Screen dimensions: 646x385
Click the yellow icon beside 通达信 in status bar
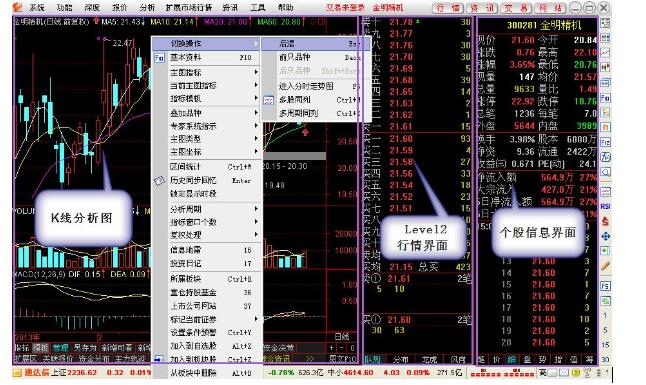pos(17,373)
